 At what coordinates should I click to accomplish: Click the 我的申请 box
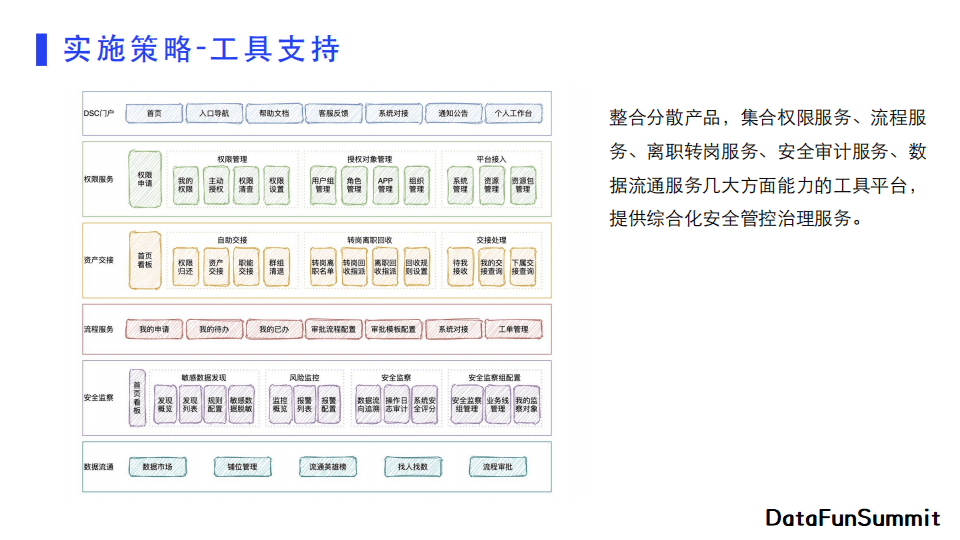(154, 329)
